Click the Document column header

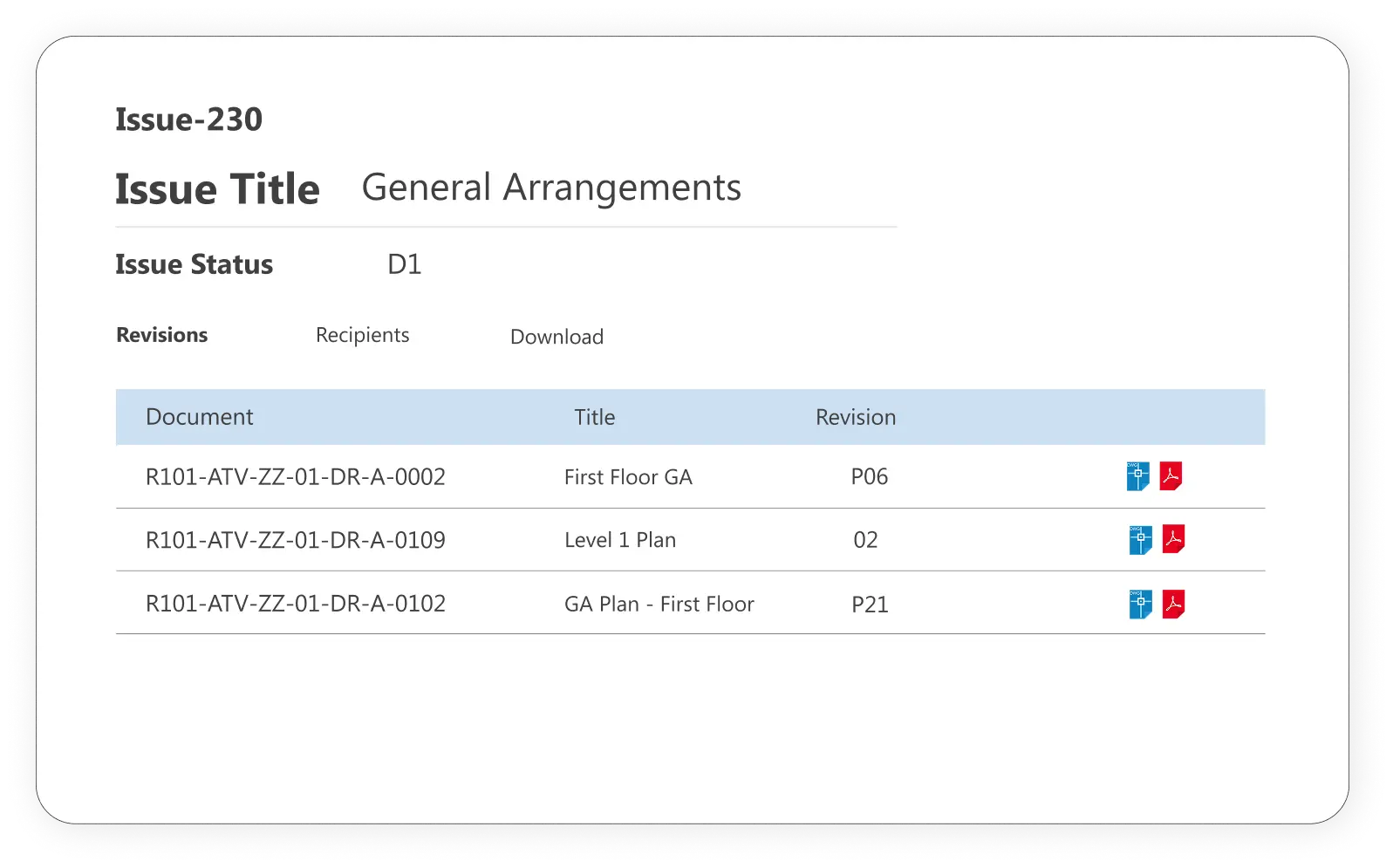[199, 417]
